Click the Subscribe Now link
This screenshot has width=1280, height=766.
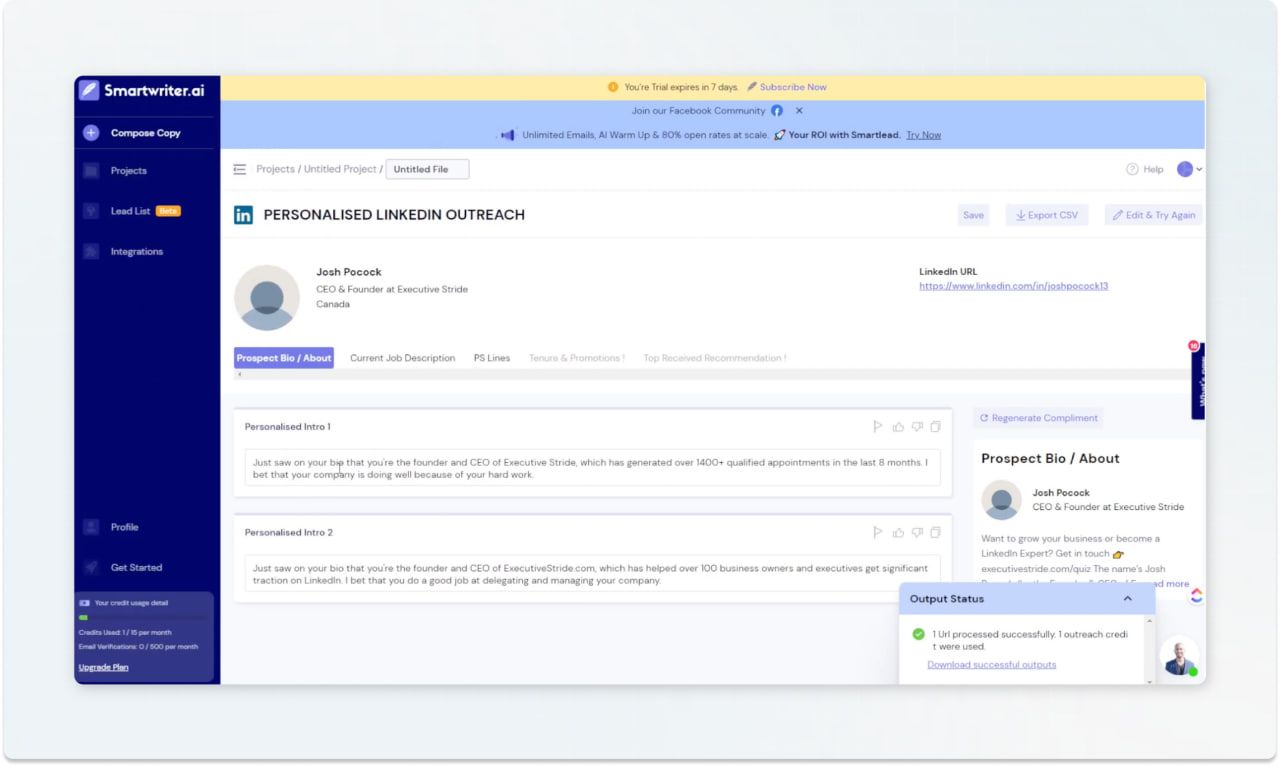[793, 87]
